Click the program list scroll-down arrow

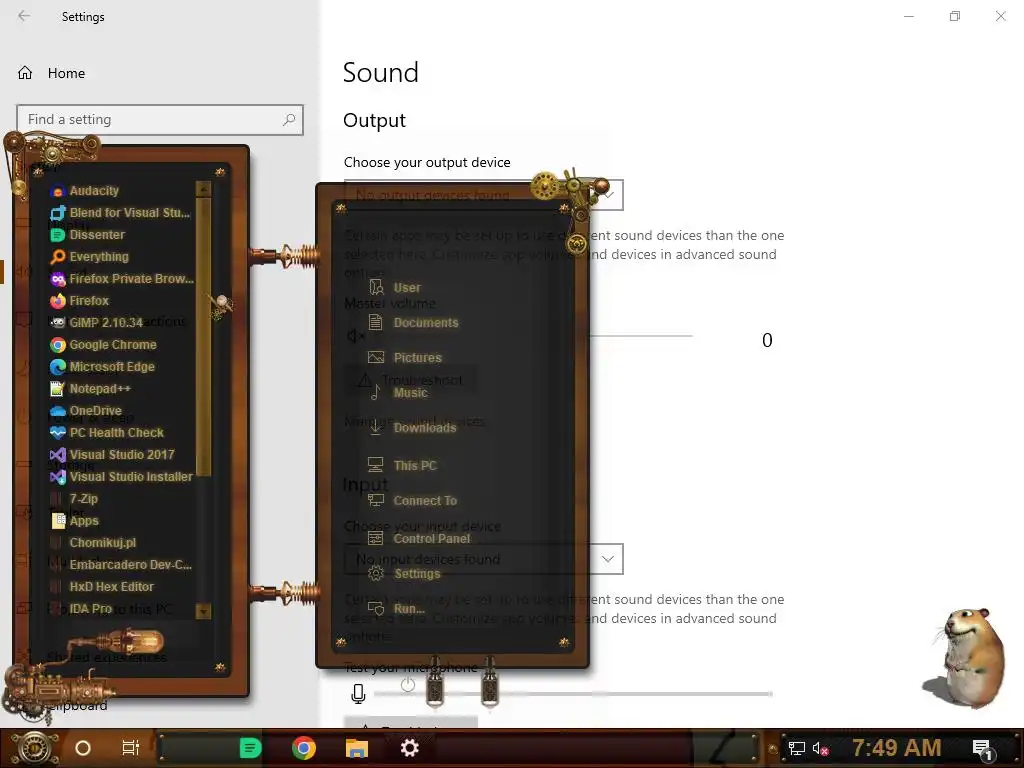tap(203, 612)
